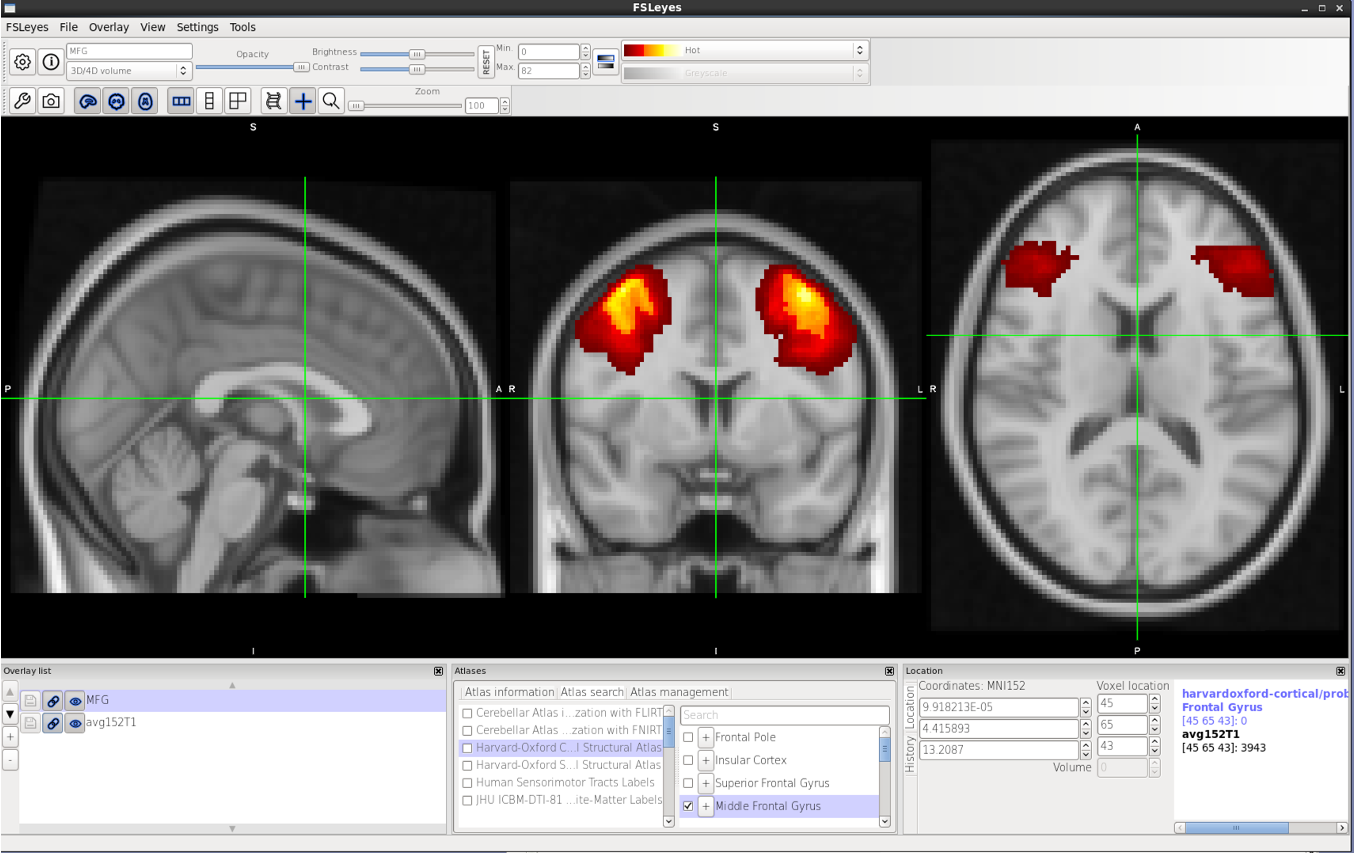Click the invert colour map icon
Screen dimensions: 1354x854
tap(605, 62)
